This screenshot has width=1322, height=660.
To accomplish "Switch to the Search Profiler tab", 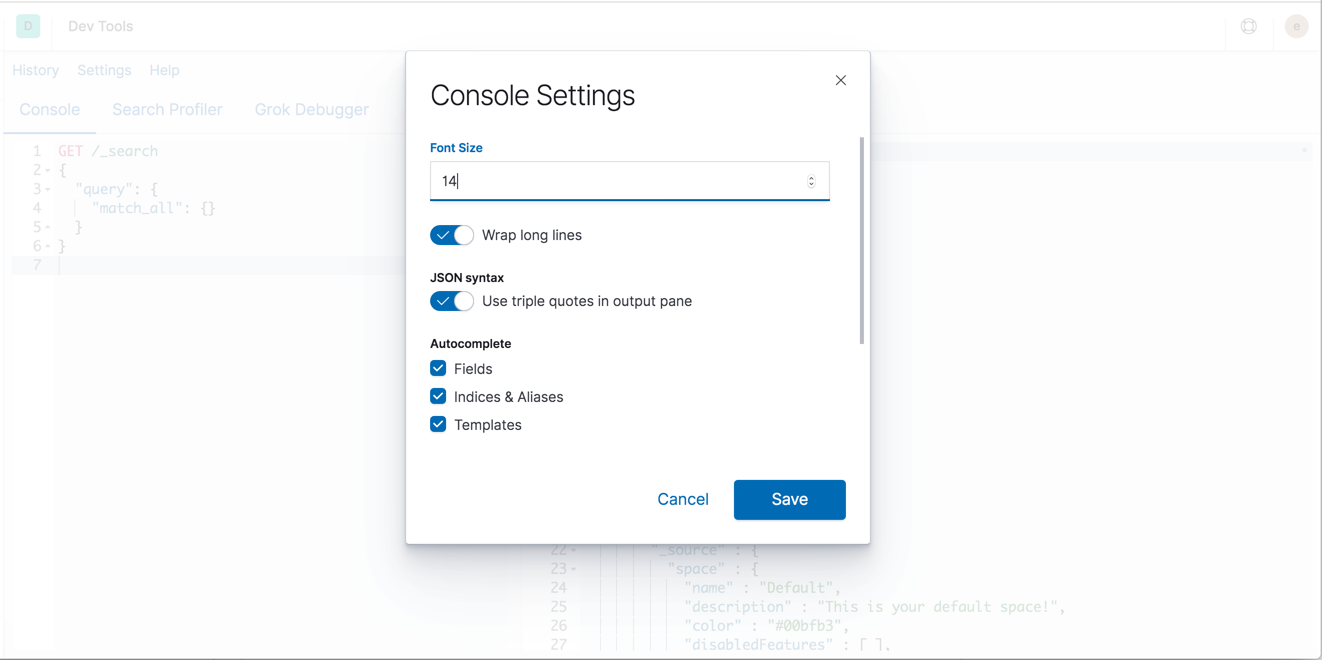I will coord(167,109).
